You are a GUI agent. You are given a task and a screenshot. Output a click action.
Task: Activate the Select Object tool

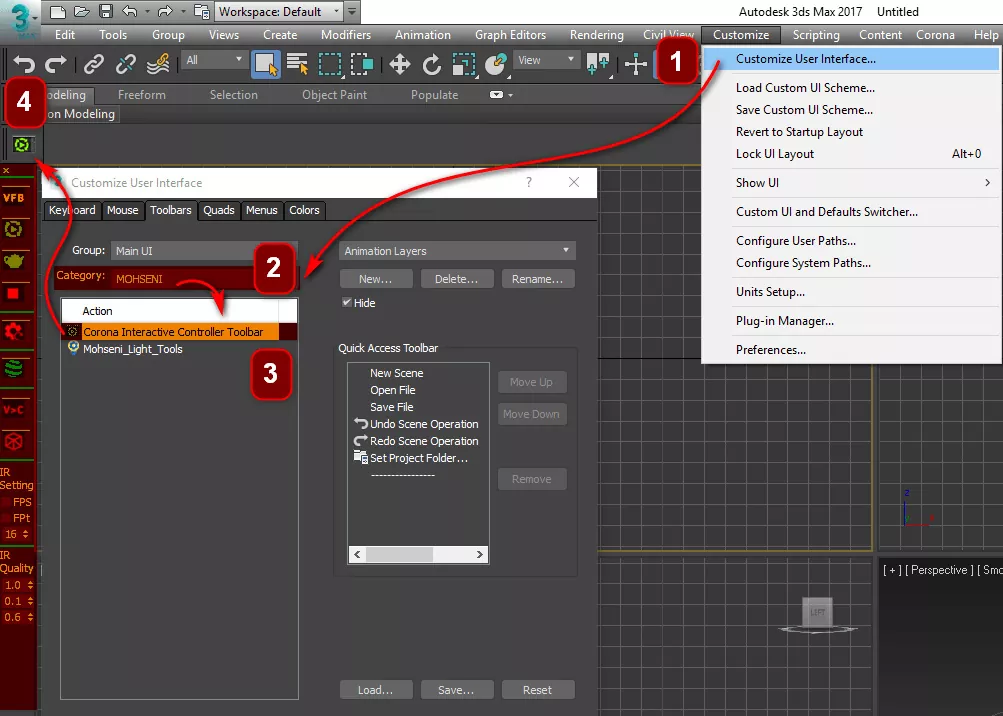266,64
